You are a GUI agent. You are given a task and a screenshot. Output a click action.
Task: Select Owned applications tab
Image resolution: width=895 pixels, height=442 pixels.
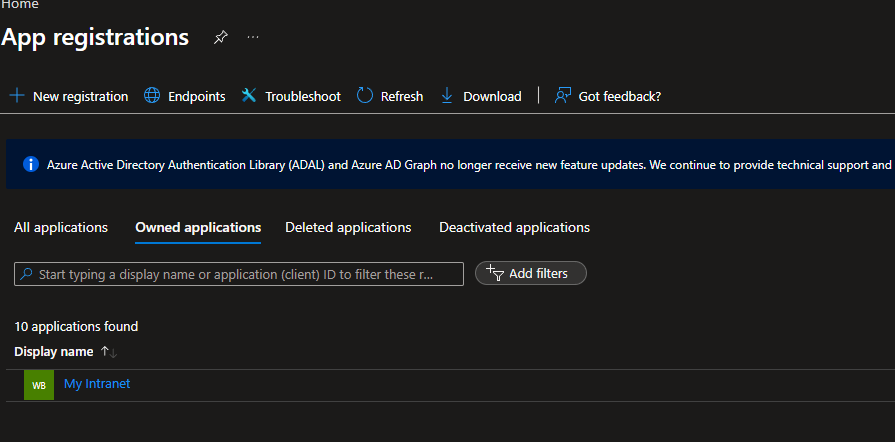click(x=198, y=227)
